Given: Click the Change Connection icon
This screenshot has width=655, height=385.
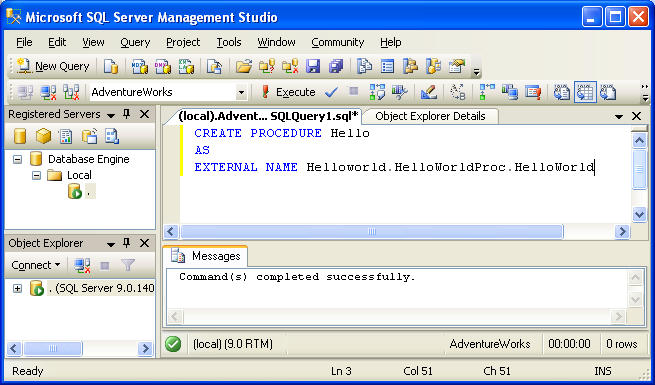Looking at the screenshot, I should tap(71, 92).
